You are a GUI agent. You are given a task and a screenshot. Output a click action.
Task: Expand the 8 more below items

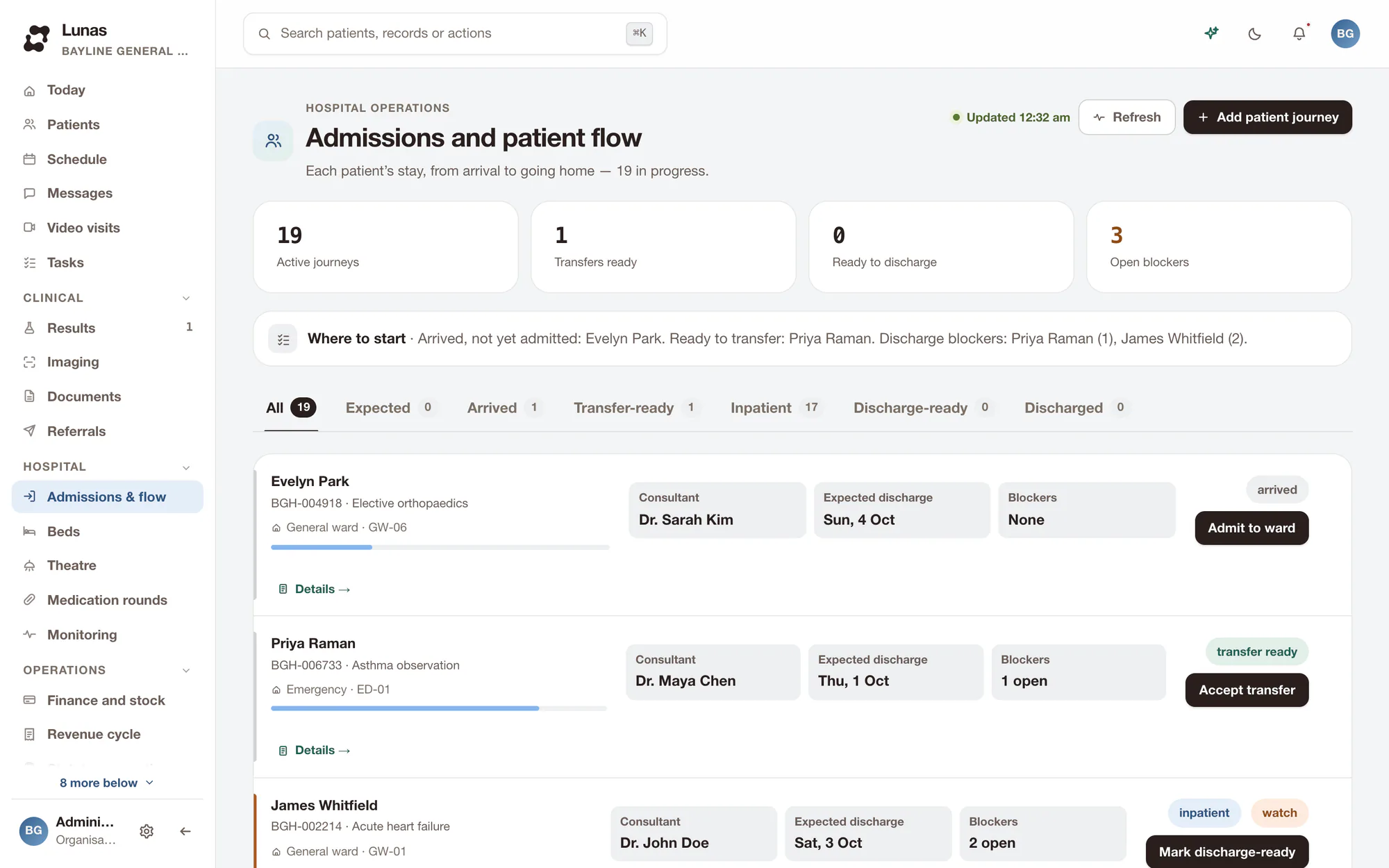(x=107, y=783)
